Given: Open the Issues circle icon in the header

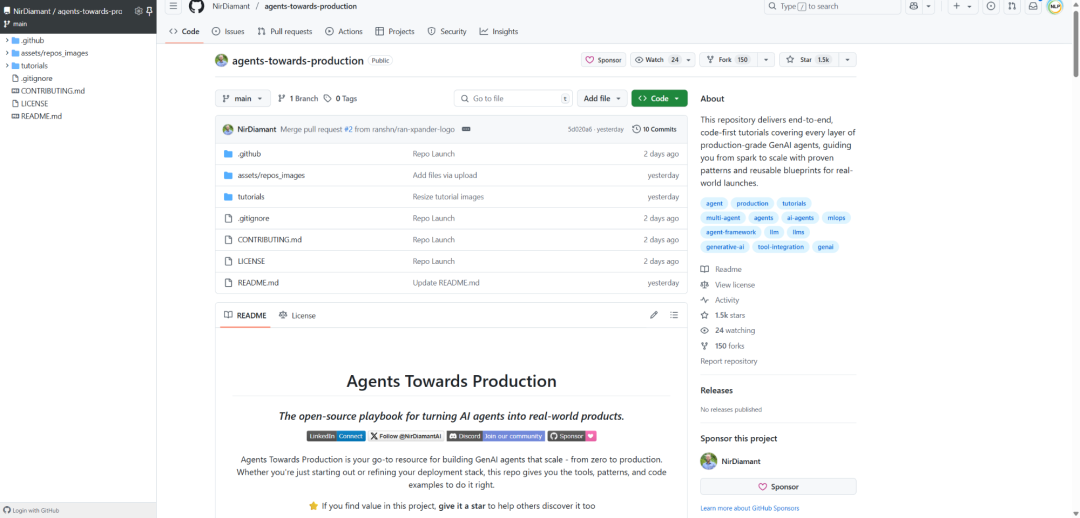Looking at the screenshot, I should (991, 6).
